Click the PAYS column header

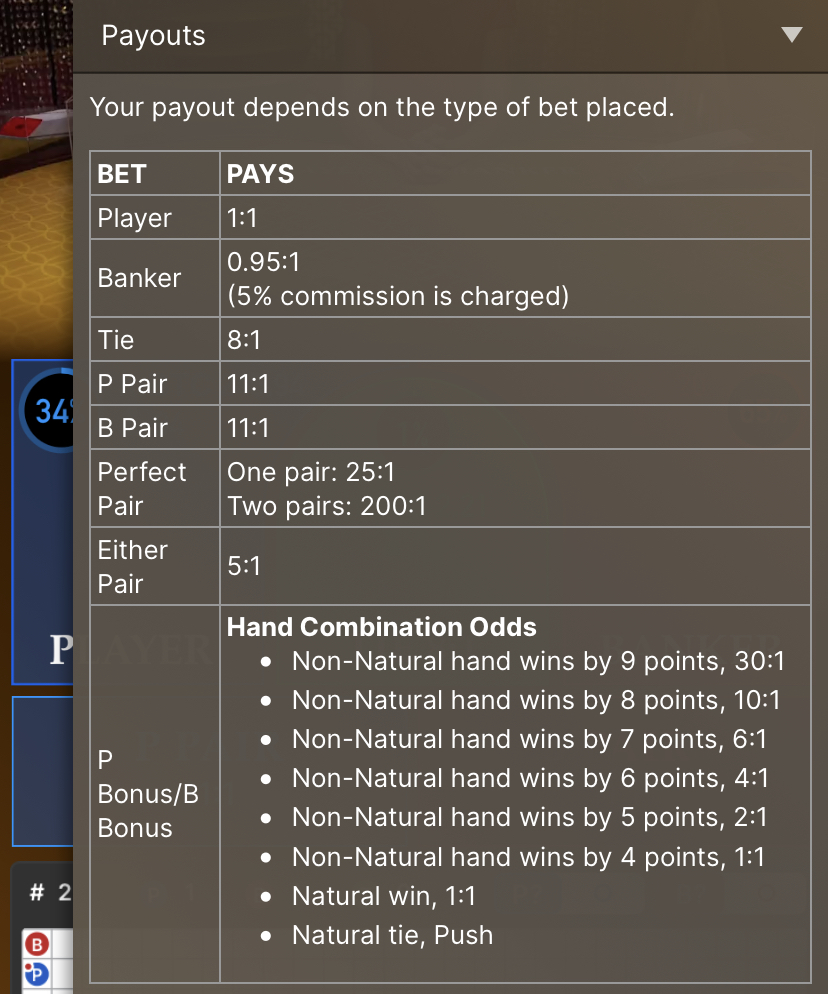(x=261, y=174)
